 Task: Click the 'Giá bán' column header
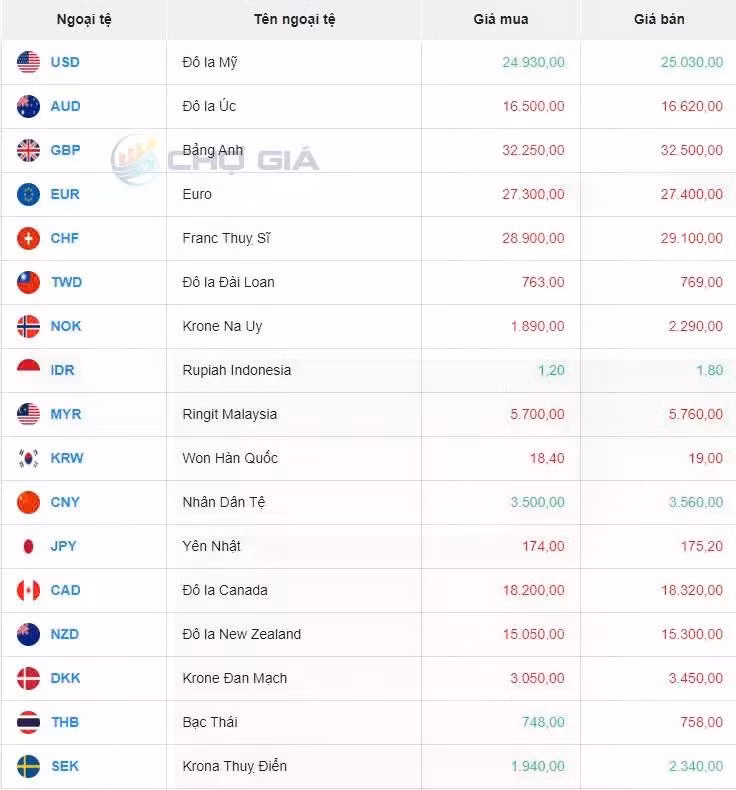[x=659, y=19]
